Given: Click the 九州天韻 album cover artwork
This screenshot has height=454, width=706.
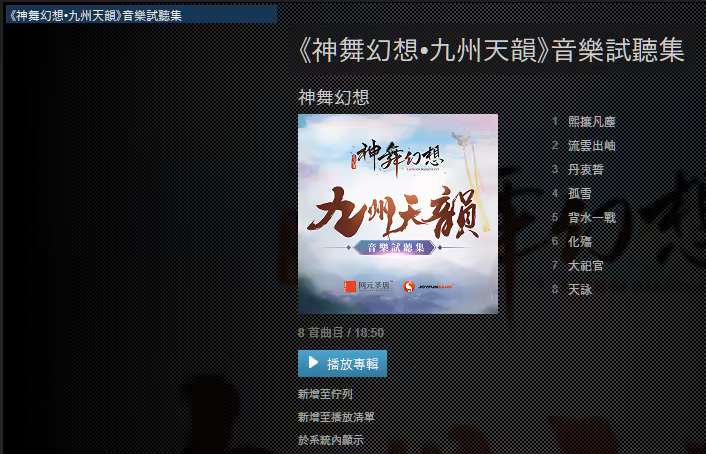Looking at the screenshot, I should pos(398,214).
